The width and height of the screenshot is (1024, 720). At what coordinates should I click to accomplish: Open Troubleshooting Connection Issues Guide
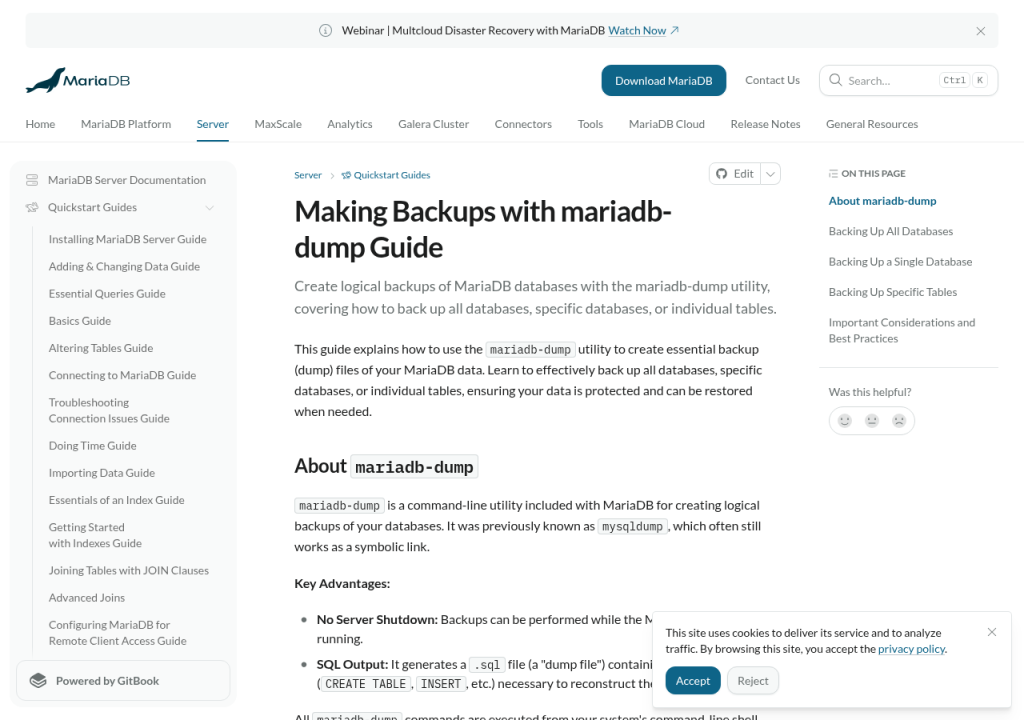(x=109, y=410)
